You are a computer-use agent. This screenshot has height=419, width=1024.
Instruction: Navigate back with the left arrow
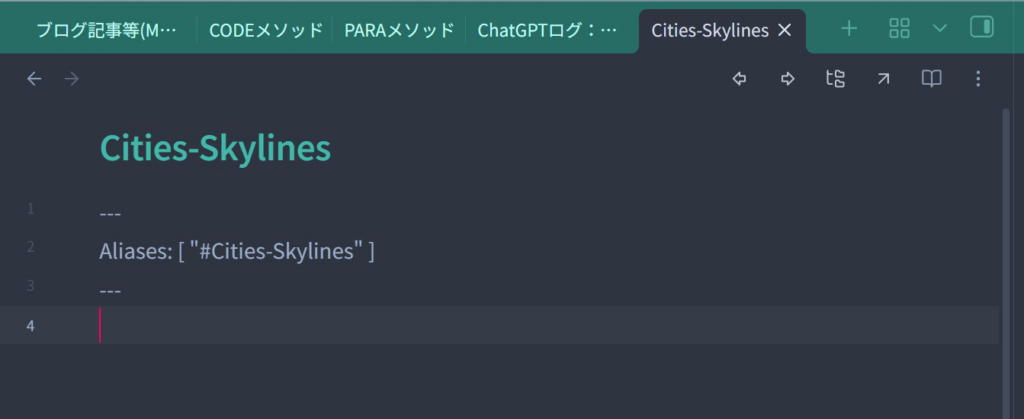pyautogui.click(x=35, y=79)
